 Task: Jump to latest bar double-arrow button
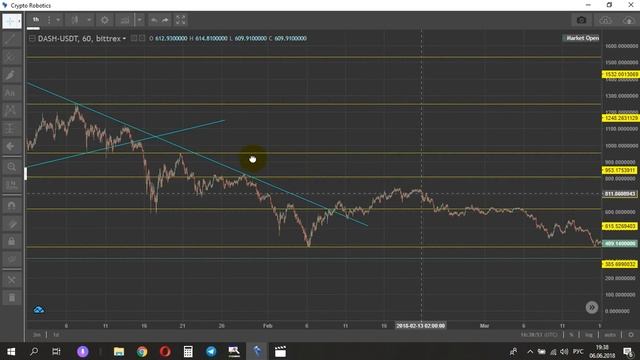(592, 307)
